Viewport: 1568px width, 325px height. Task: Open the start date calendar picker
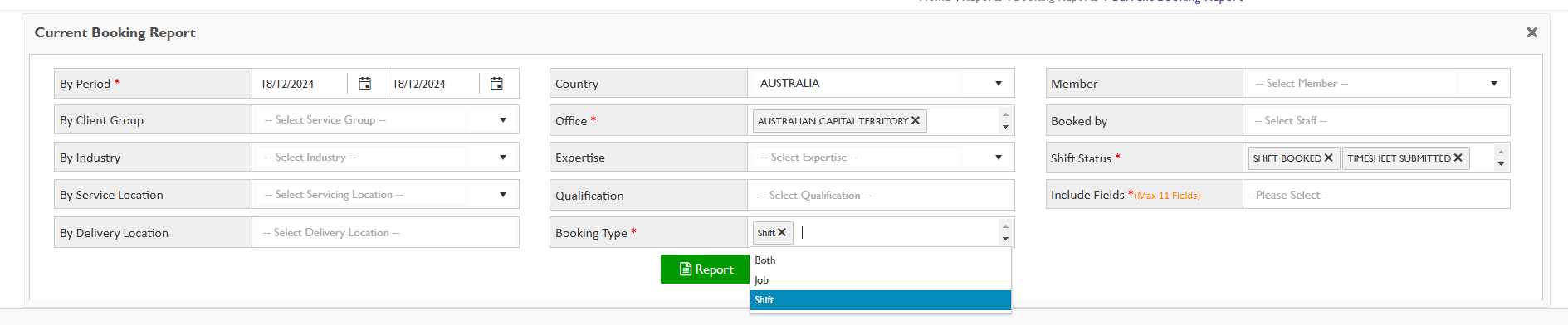(x=364, y=84)
